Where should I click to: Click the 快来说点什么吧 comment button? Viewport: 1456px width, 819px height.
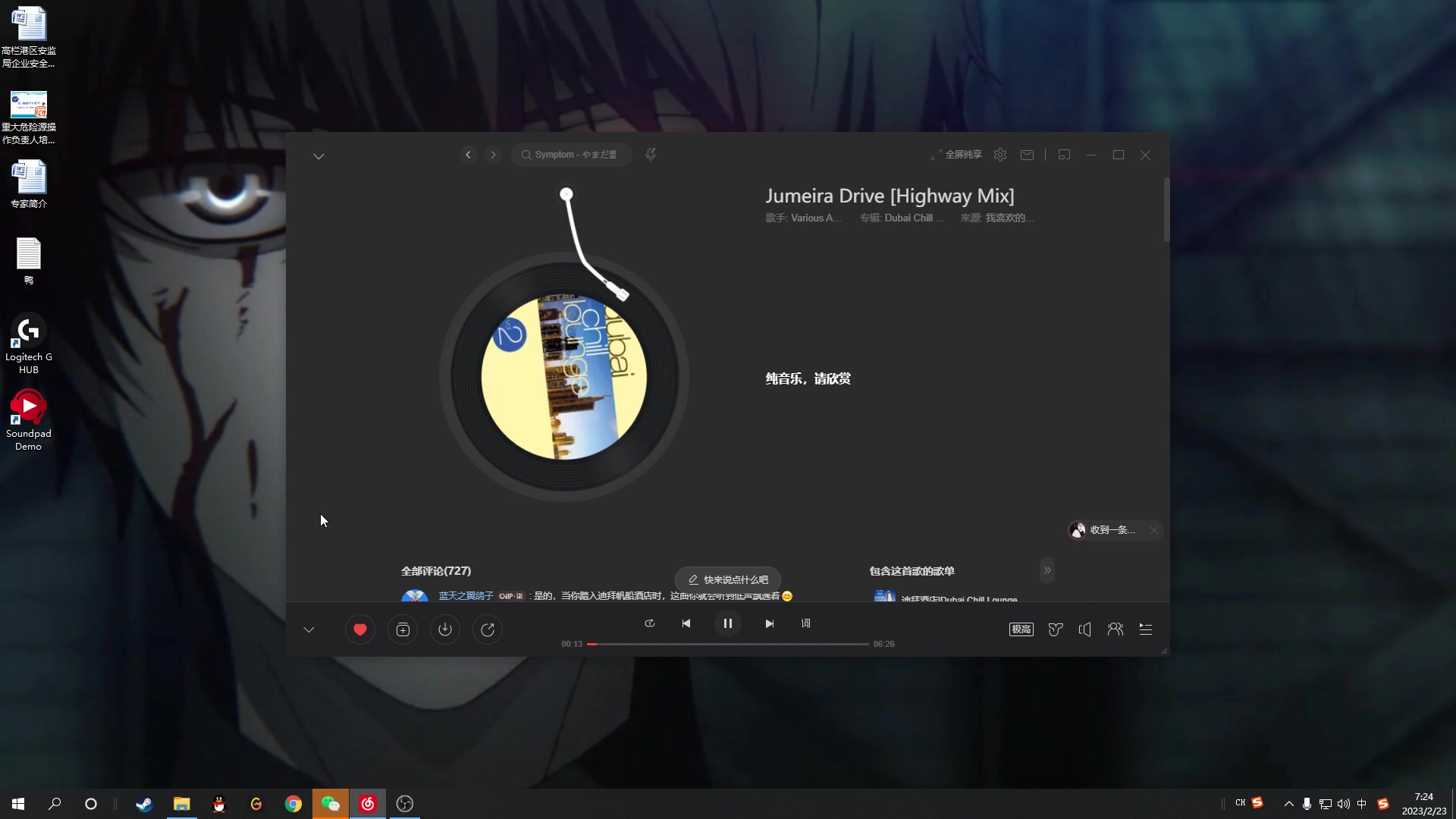click(728, 579)
